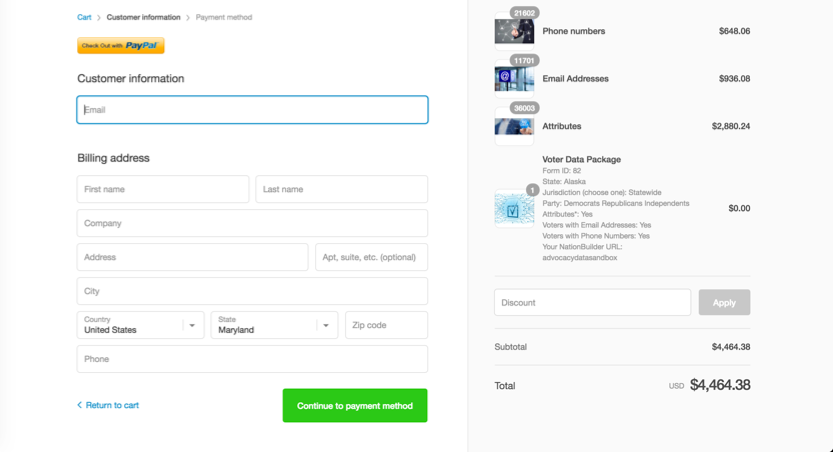
Task: Click quantity badge 1 on Voter Data Package
Action: tap(532, 190)
